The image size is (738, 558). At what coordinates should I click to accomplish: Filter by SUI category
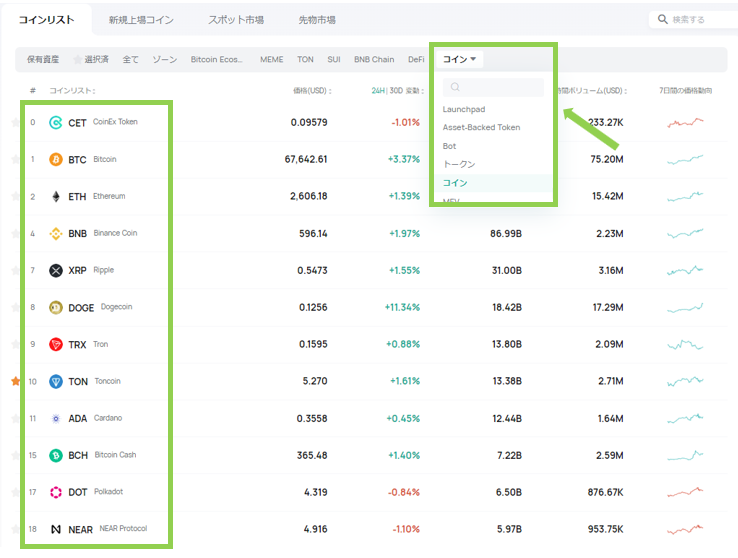[334, 59]
